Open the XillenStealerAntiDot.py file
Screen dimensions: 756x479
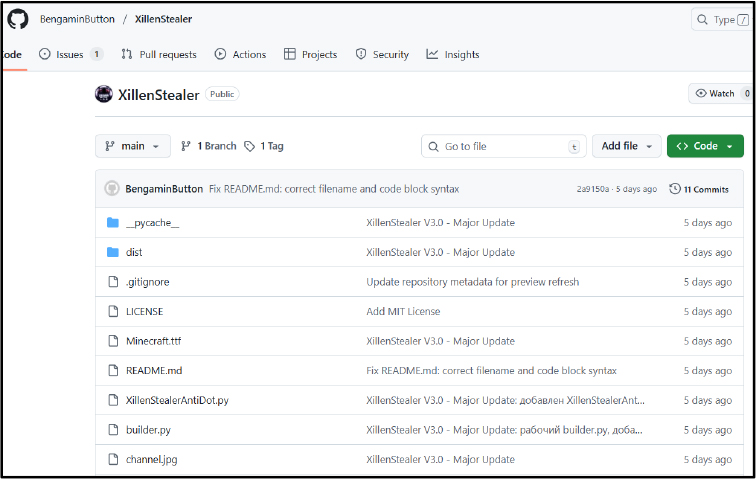pos(177,400)
